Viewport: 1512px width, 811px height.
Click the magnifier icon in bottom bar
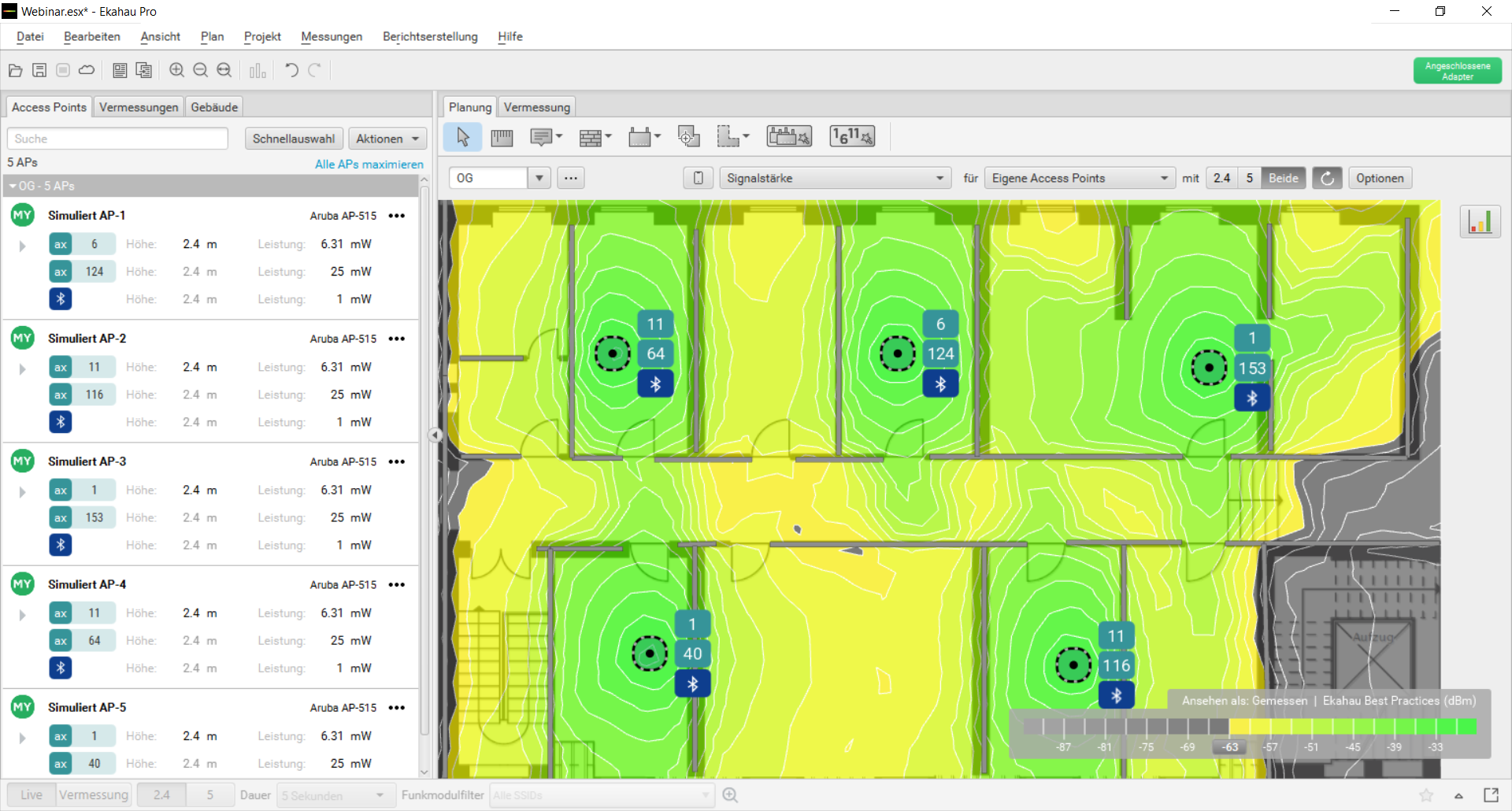[730, 795]
